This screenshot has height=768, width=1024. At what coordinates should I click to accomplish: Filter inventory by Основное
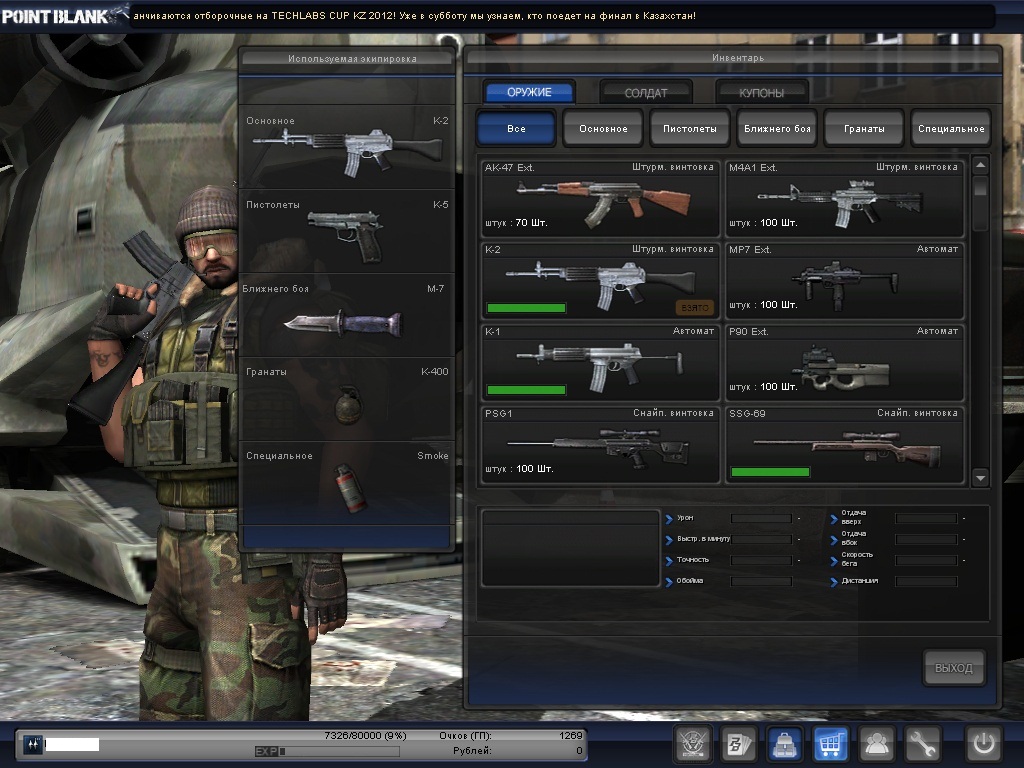pyautogui.click(x=603, y=129)
